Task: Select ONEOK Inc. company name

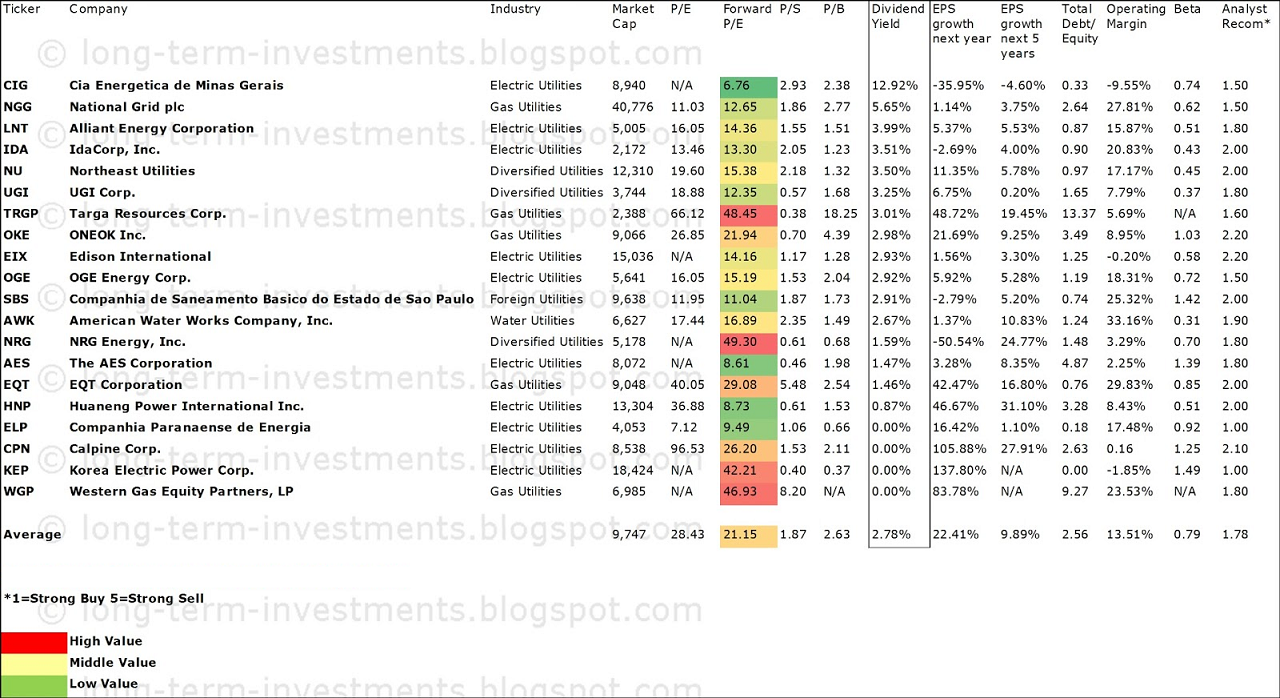Action: coord(108,235)
